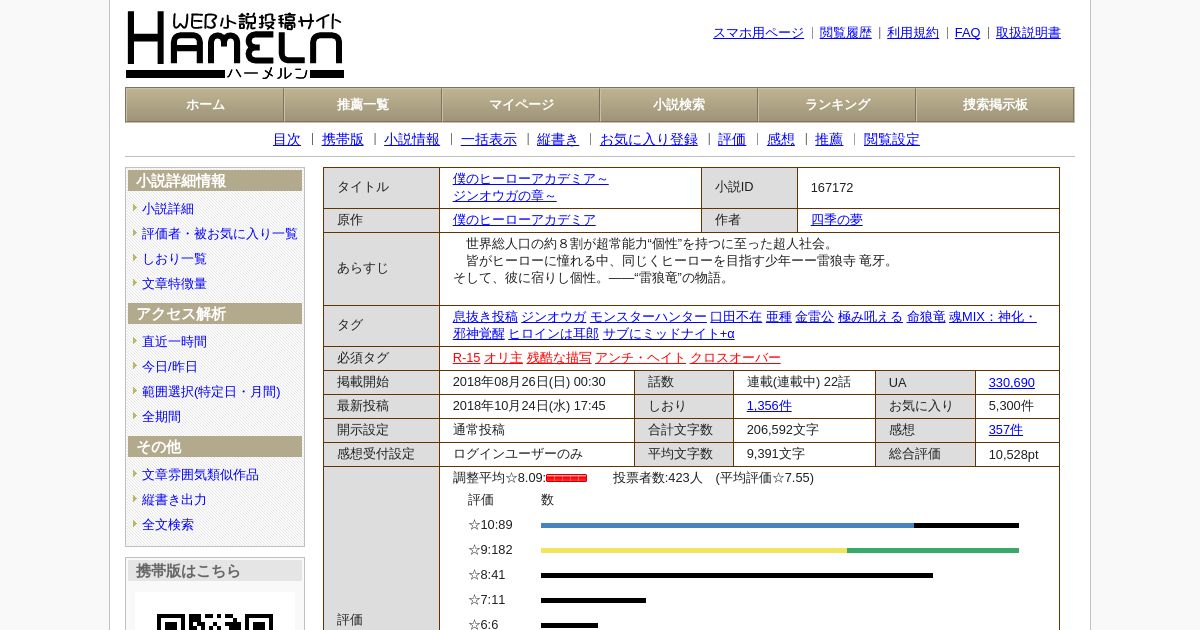Open 全文検索 in the sidebar

pos(168,525)
